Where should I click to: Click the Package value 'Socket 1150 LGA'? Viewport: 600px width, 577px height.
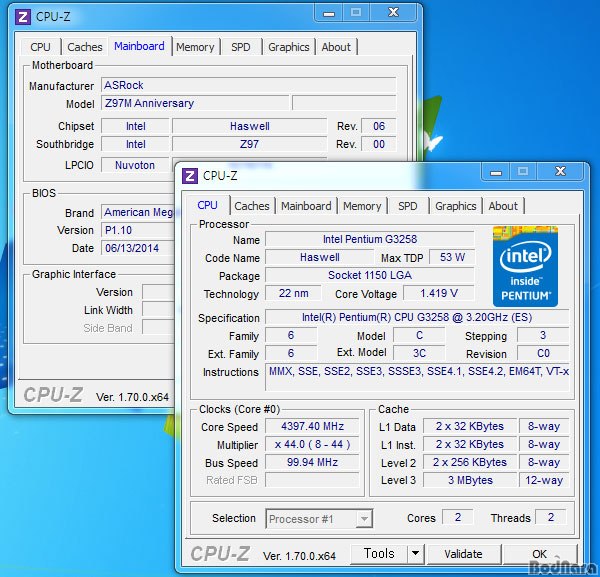coord(370,275)
